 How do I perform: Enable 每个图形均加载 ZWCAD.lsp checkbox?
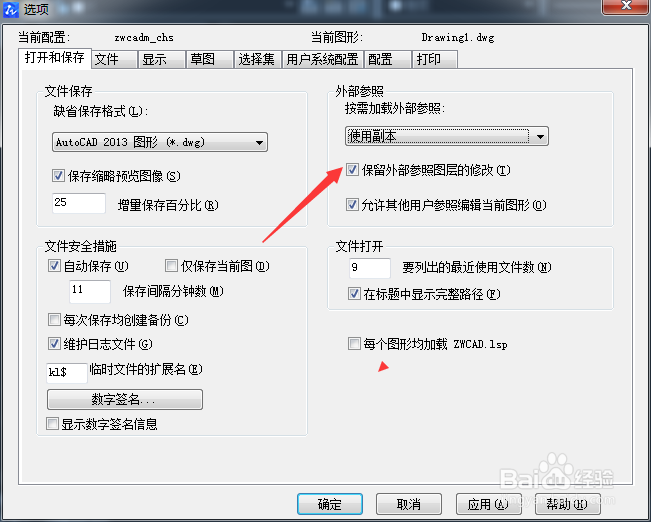354,344
